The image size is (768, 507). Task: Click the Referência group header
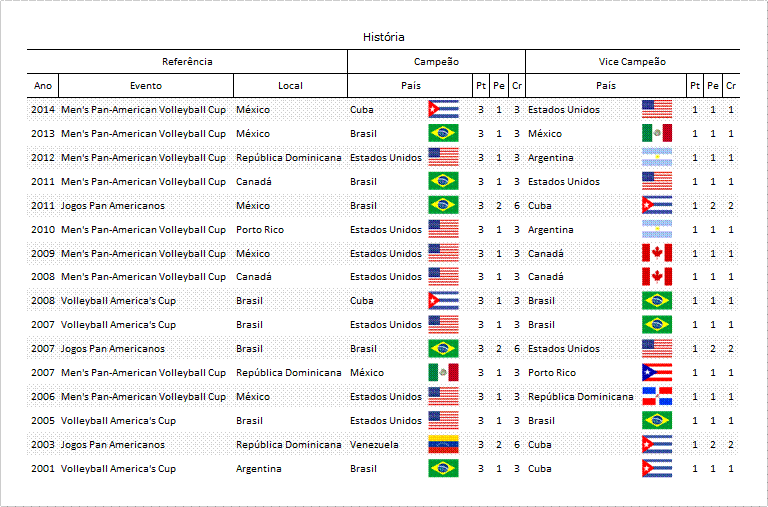(187, 62)
